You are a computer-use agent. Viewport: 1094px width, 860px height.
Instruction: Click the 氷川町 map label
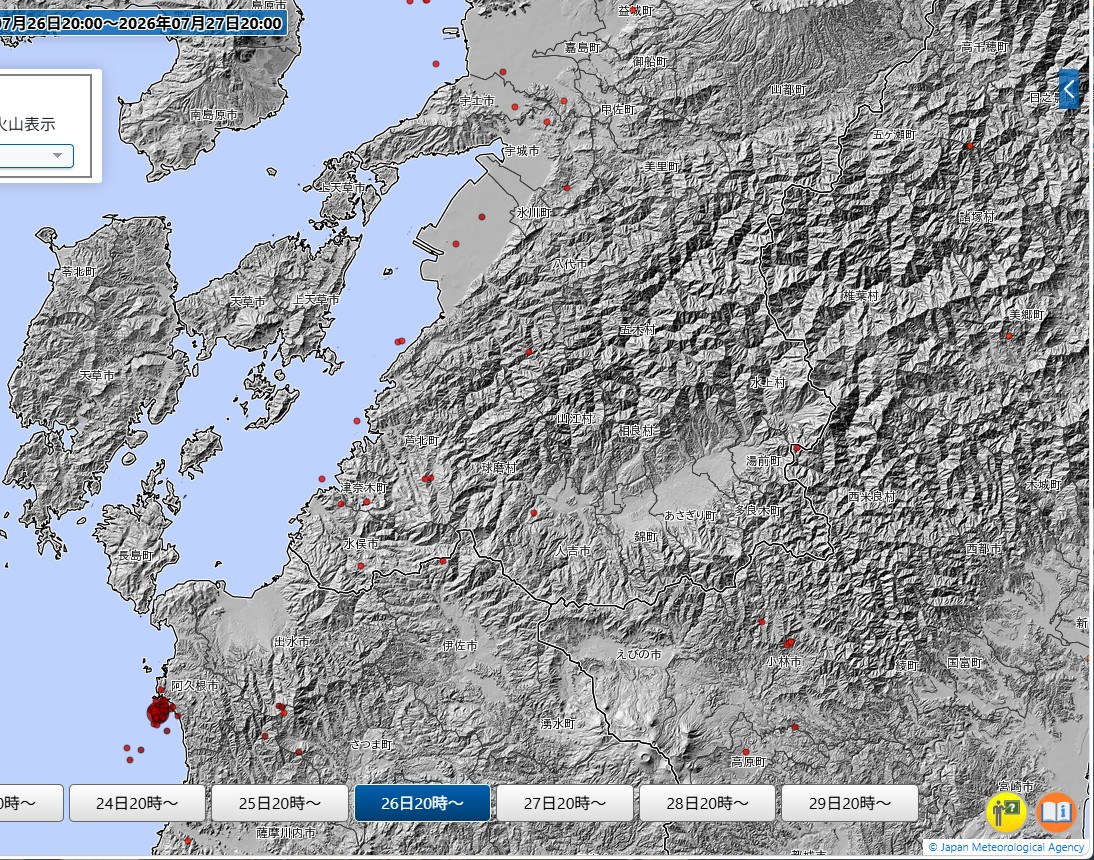[534, 212]
